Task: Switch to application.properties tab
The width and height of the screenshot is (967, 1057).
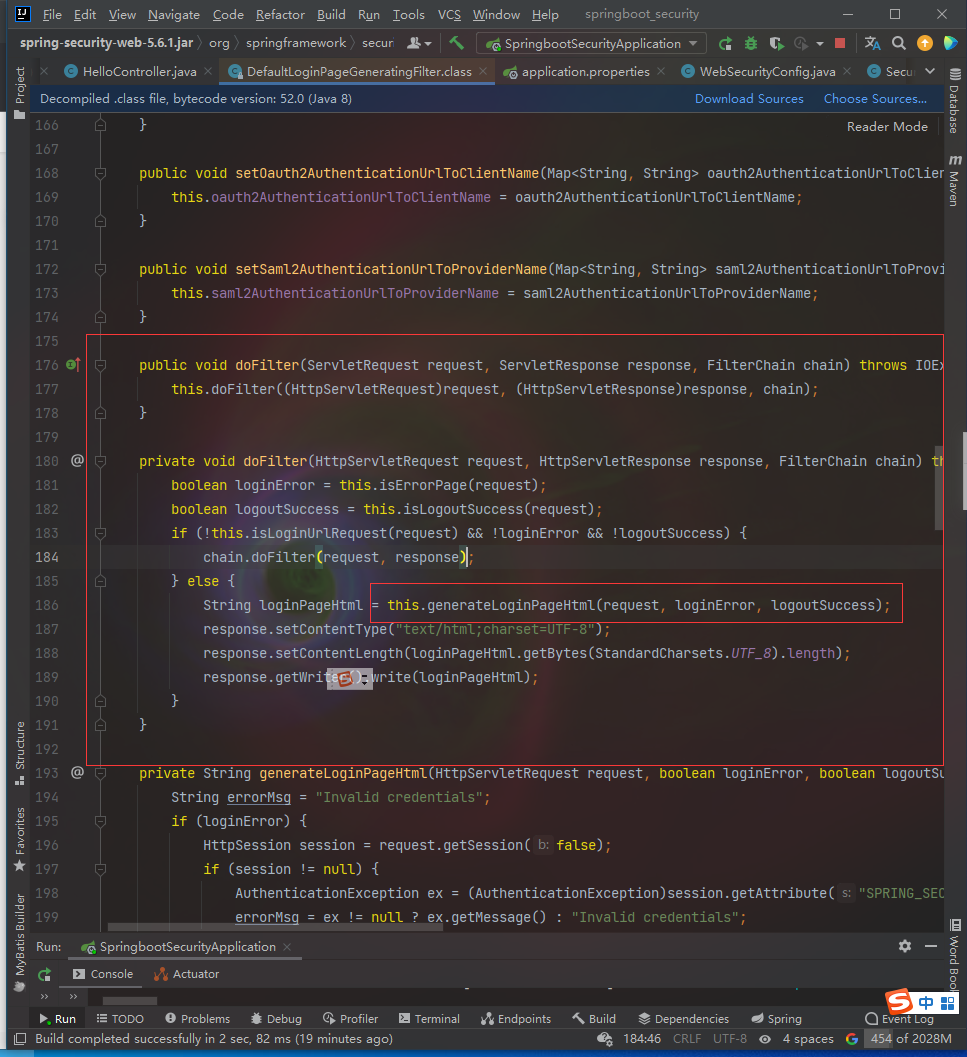Action: point(585,71)
